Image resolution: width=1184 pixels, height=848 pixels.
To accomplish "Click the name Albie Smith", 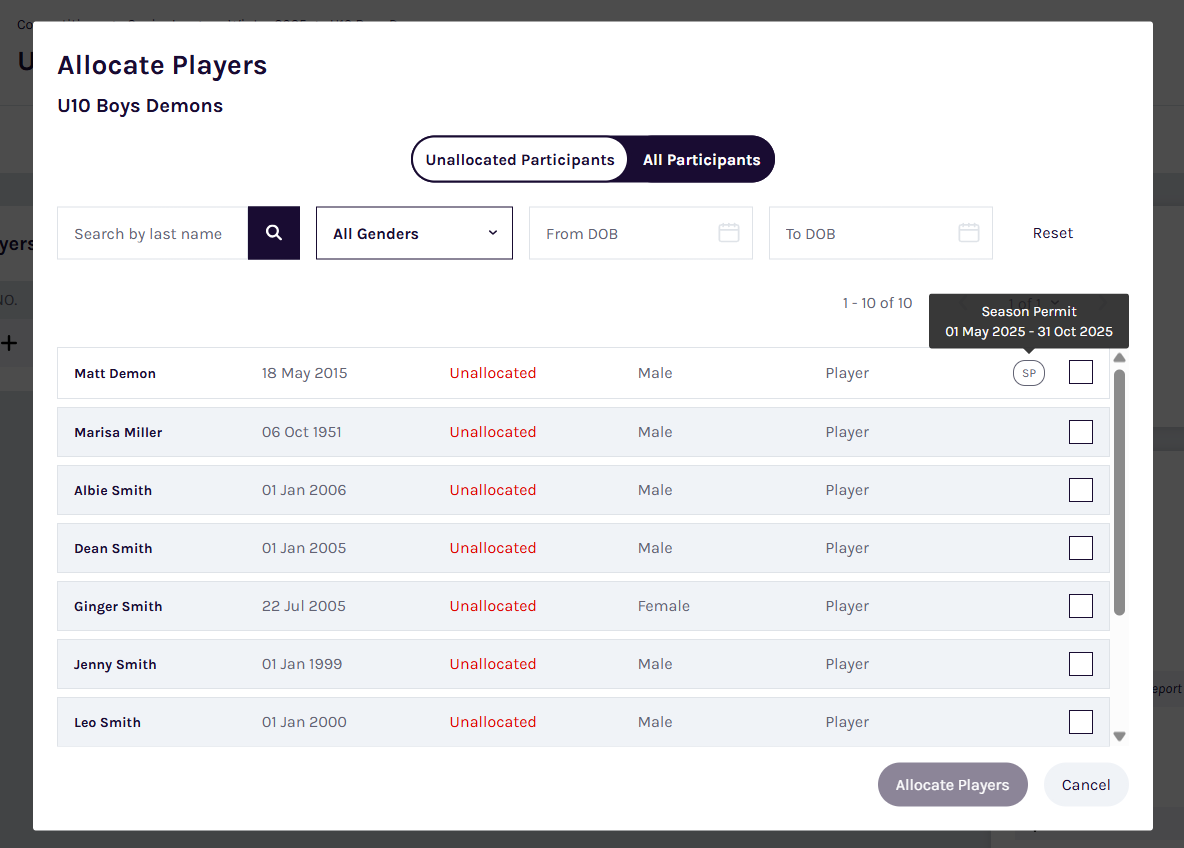I will click(x=113, y=490).
